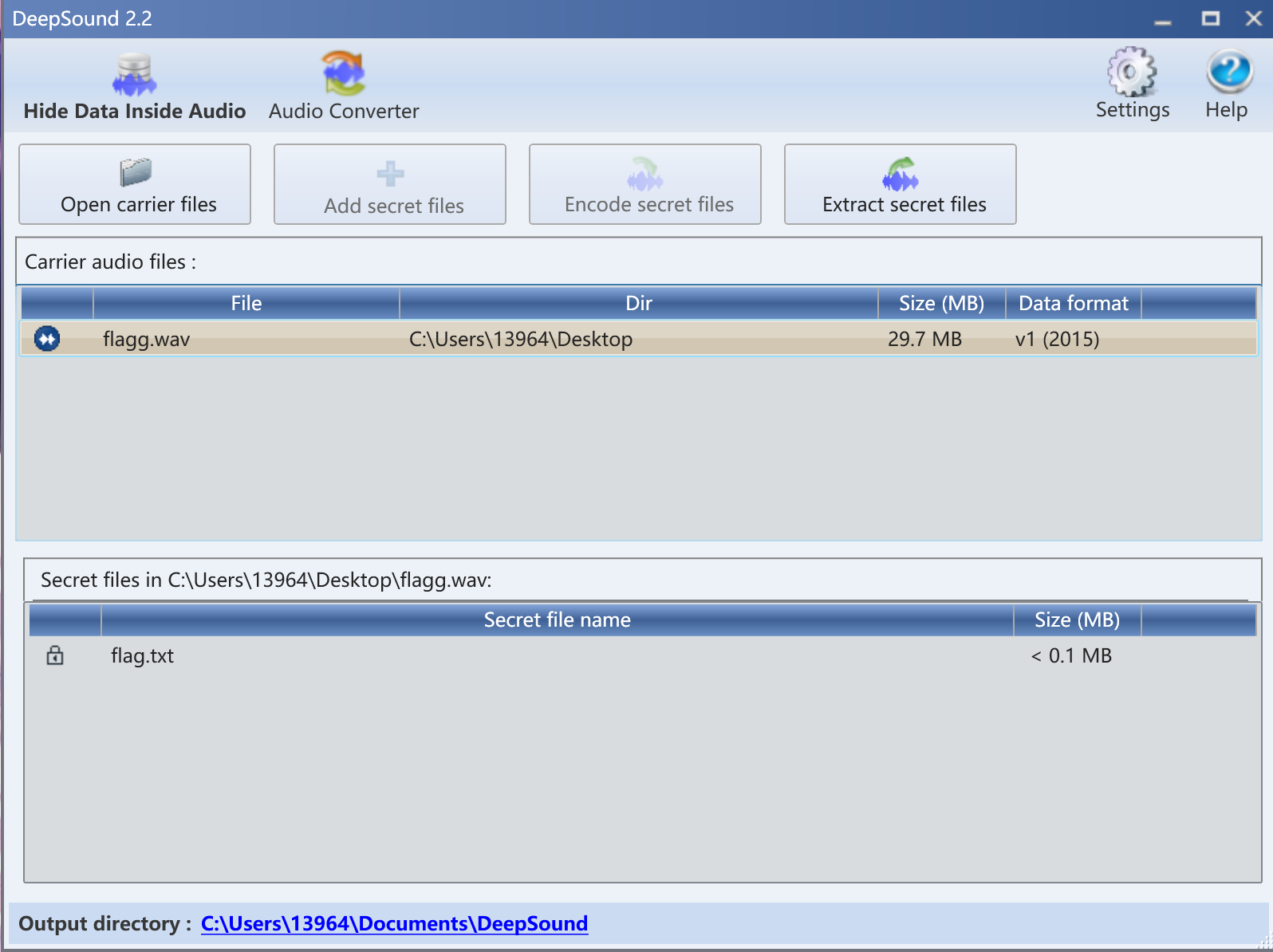Click the Add secret files button
1273x952 pixels.
(390, 184)
